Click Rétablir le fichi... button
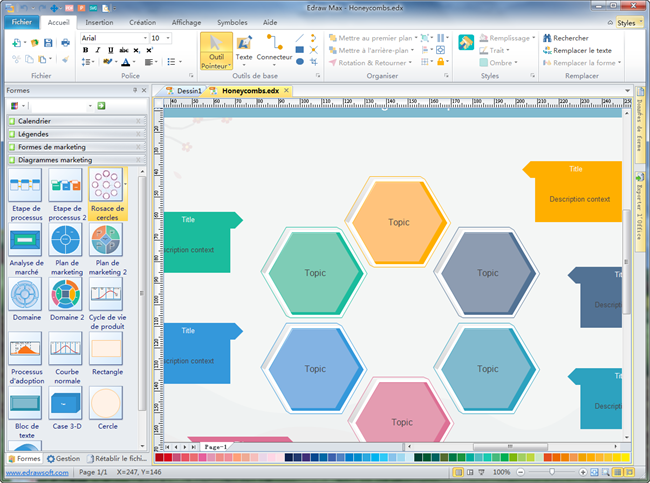The image size is (650, 483). 117,459
